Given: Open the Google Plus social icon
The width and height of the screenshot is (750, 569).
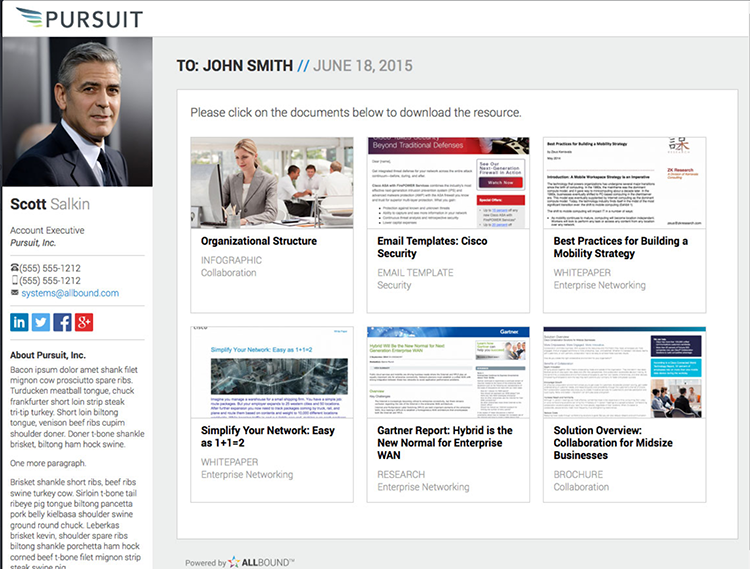Looking at the screenshot, I should [x=84, y=322].
